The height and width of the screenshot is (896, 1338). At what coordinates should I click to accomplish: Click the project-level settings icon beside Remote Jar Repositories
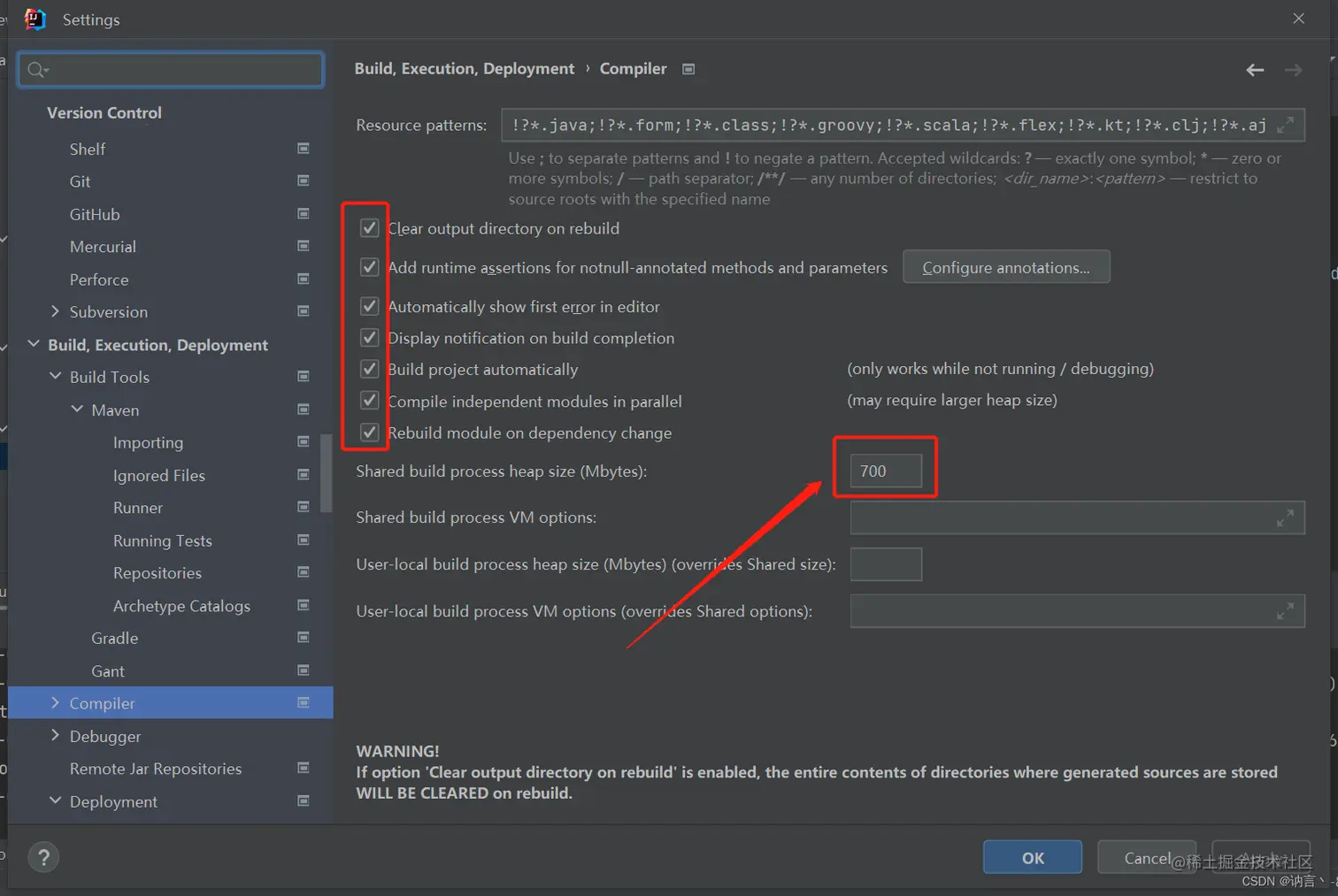click(x=304, y=768)
